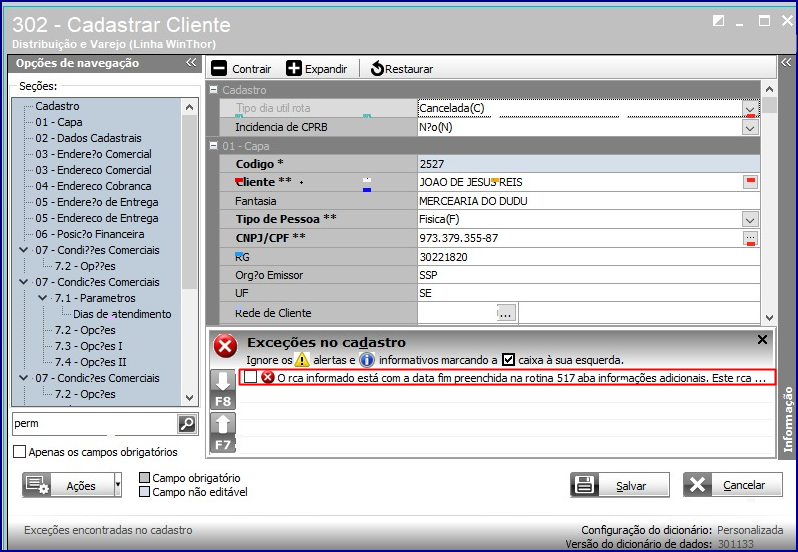The height and width of the screenshot is (552, 798).
Task: Enable Apenas os campos obrigatórios checkbox
Action: [x=19, y=452]
